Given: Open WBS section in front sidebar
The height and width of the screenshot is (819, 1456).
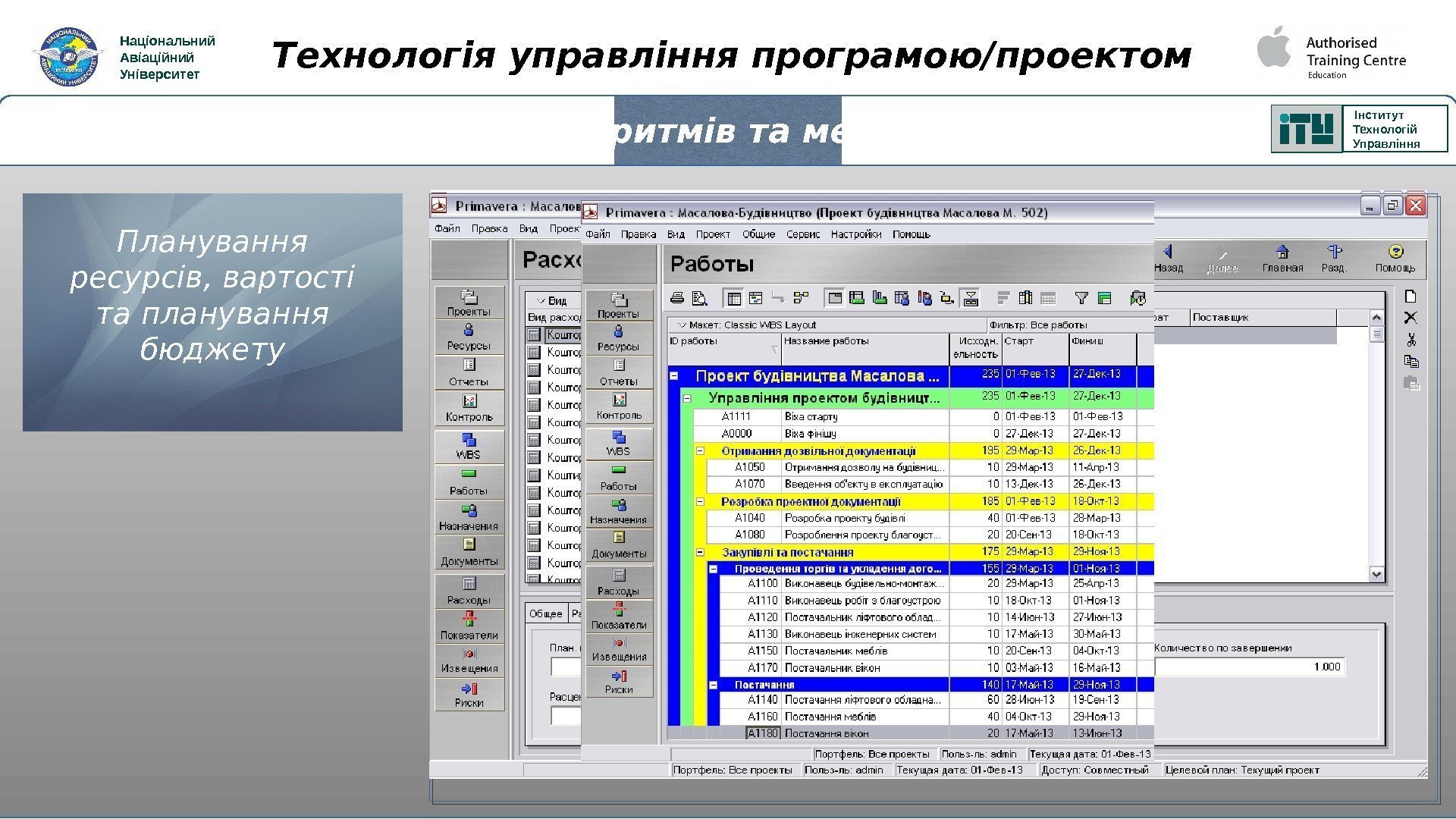Looking at the screenshot, I should point(619,443).
